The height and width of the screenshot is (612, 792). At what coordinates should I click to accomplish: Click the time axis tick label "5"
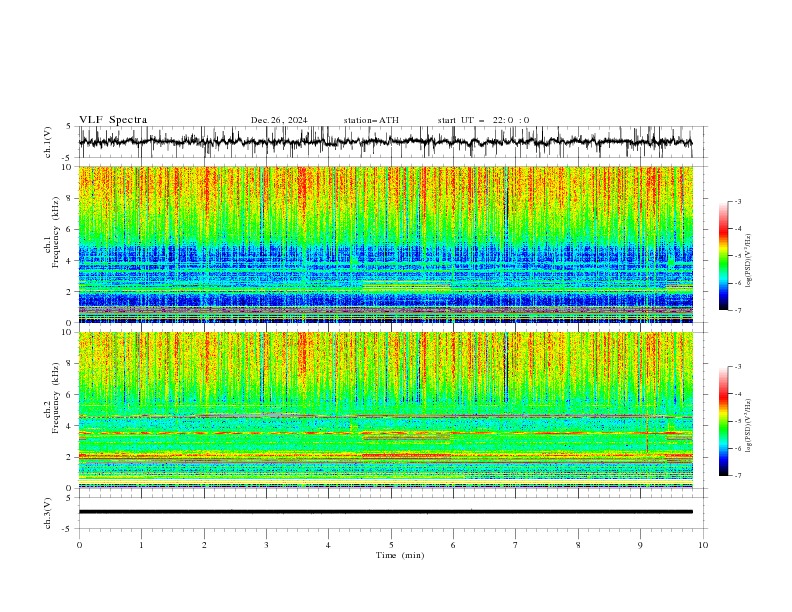(x=391, y=545)
